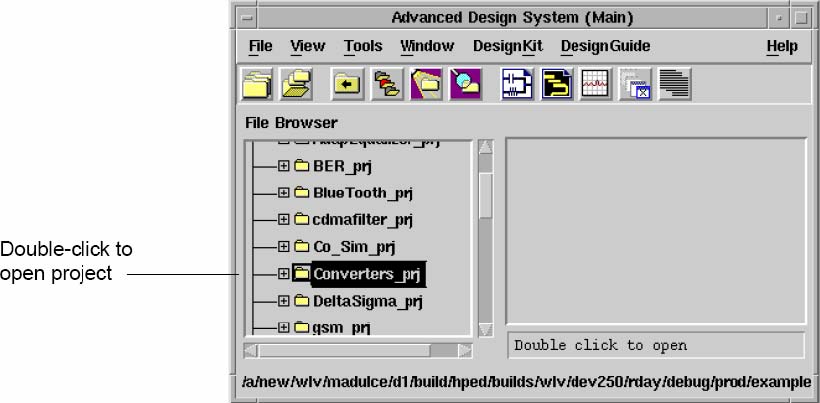Screen dimensions: 820x403
Task: Click the tree's vertical scrollbar up arrow
Action: 486,146
